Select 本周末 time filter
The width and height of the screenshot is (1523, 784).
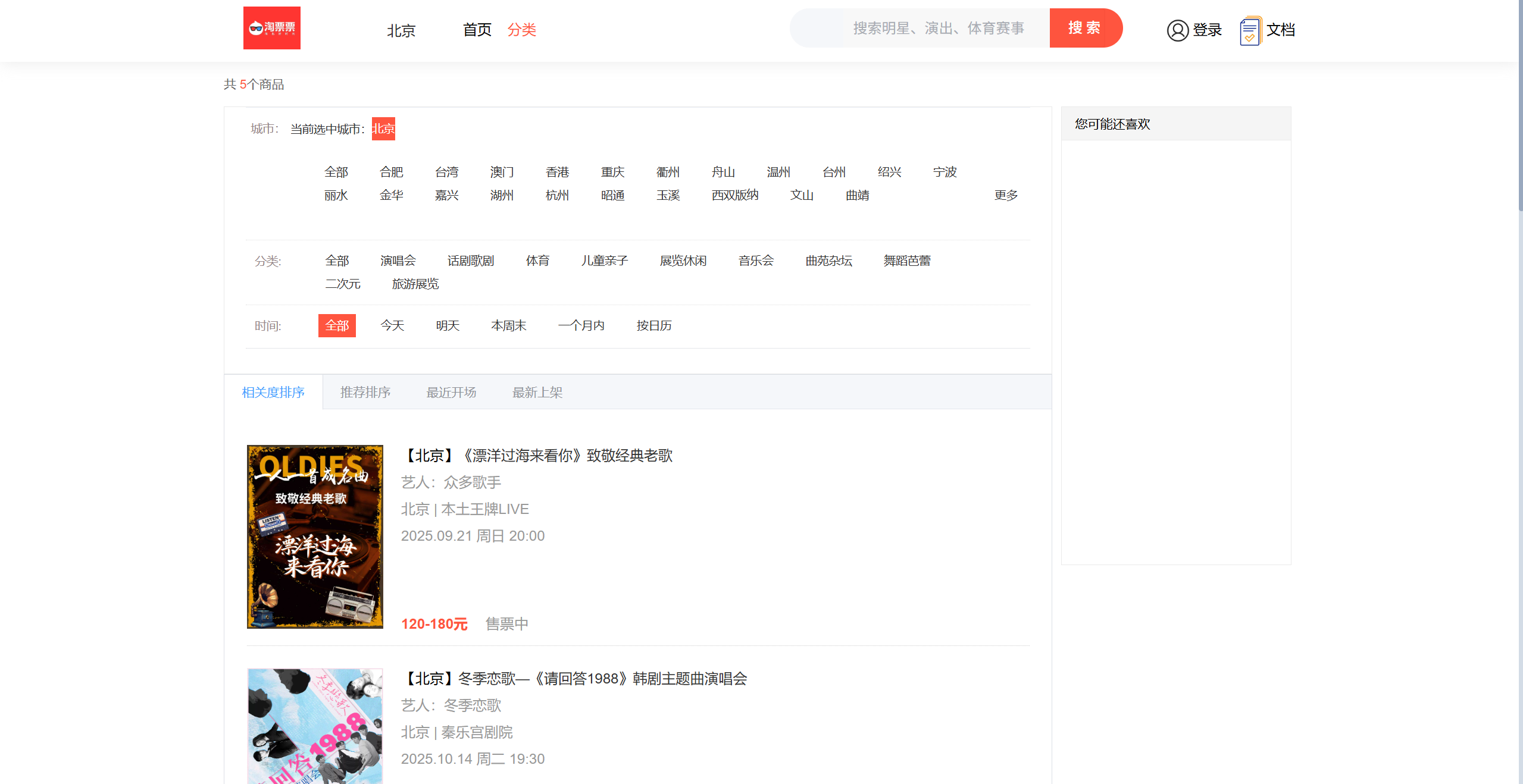click(508, 325)
